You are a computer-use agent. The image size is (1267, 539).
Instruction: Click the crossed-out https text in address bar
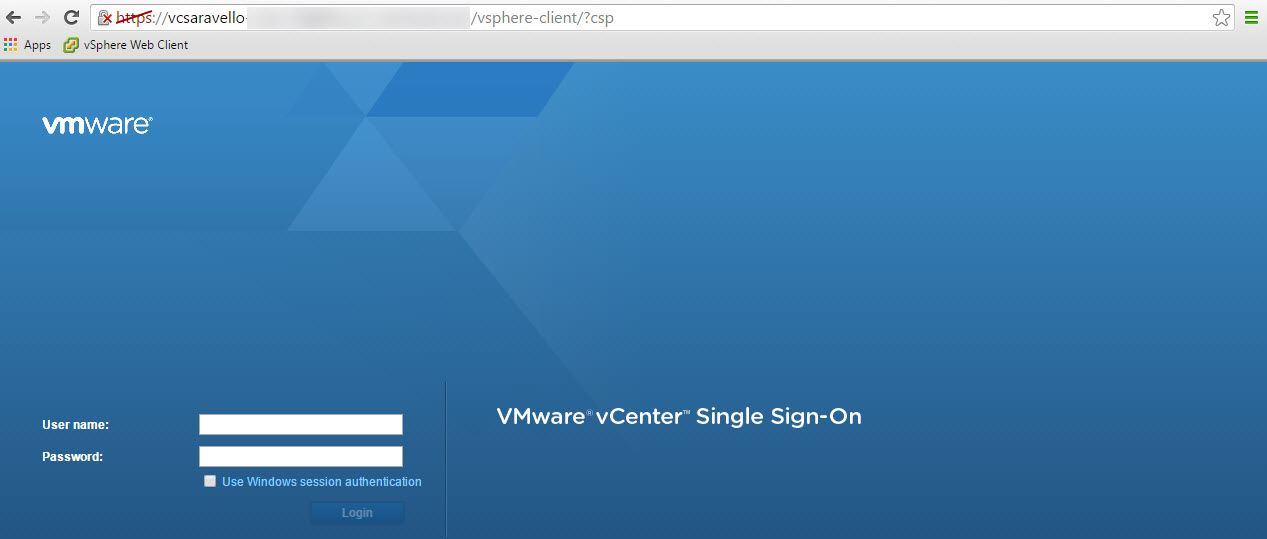click(x=133, y=18)
